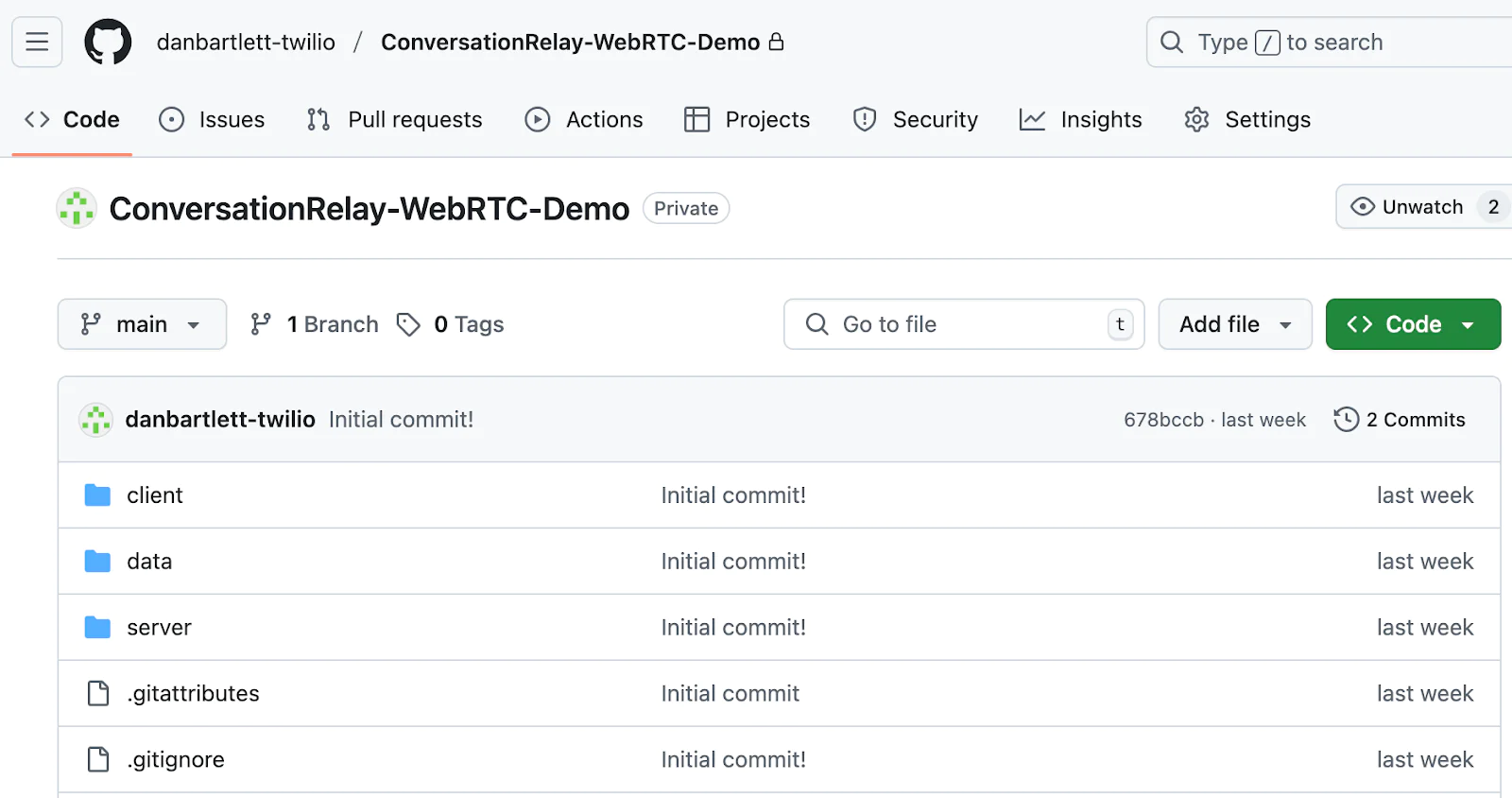Click the Projects table icon
1512x798 pixels.
[696, 120]
